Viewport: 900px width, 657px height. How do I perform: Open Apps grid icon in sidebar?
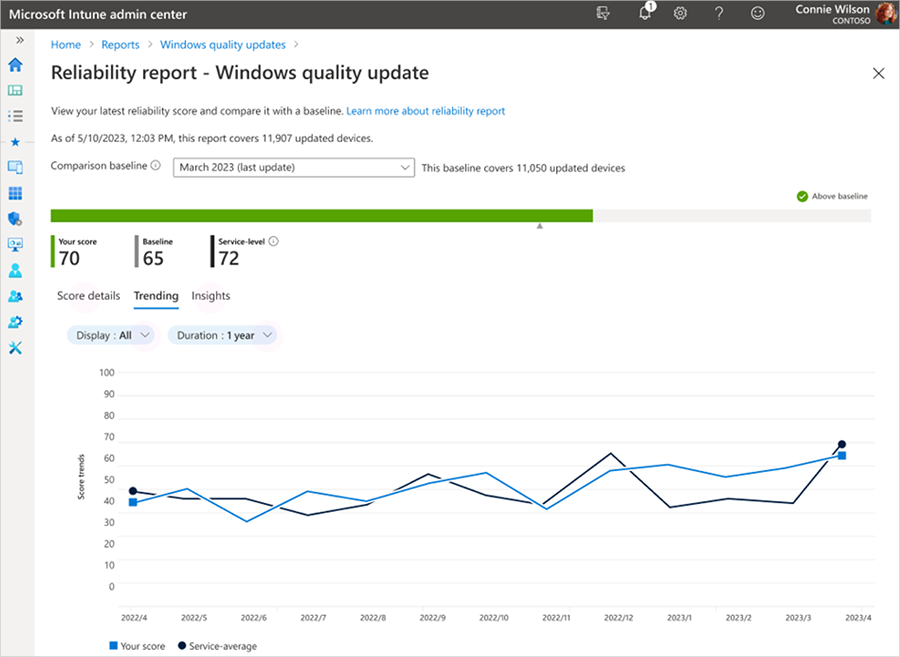click(x=15, y=193)
